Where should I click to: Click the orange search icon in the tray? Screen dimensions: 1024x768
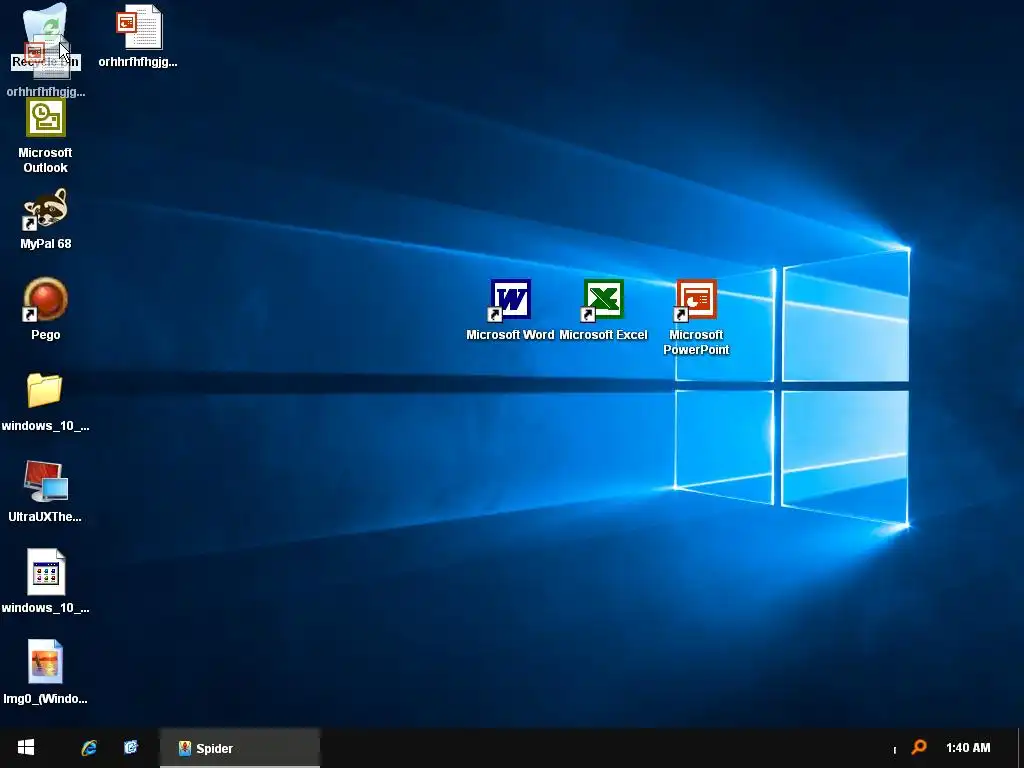point(919,747)
